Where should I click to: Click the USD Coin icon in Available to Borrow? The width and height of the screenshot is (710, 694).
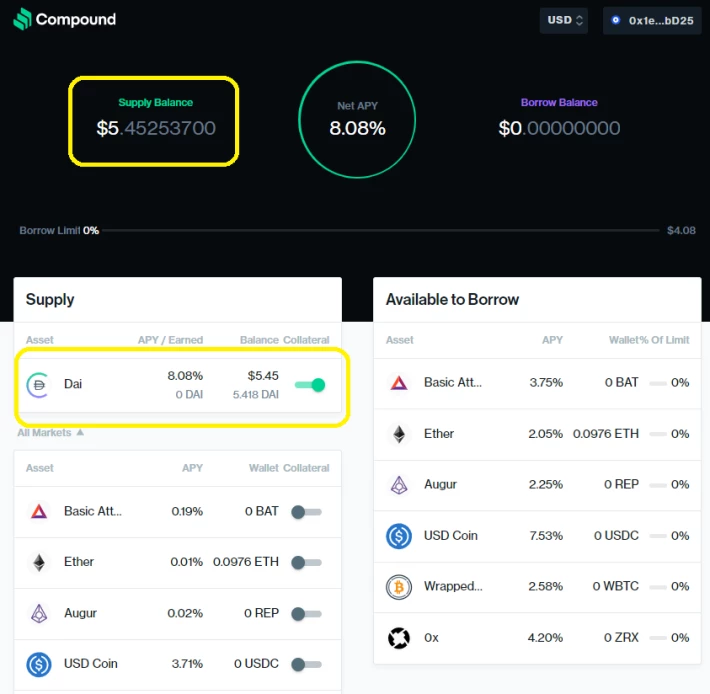[x=399, y=536]
